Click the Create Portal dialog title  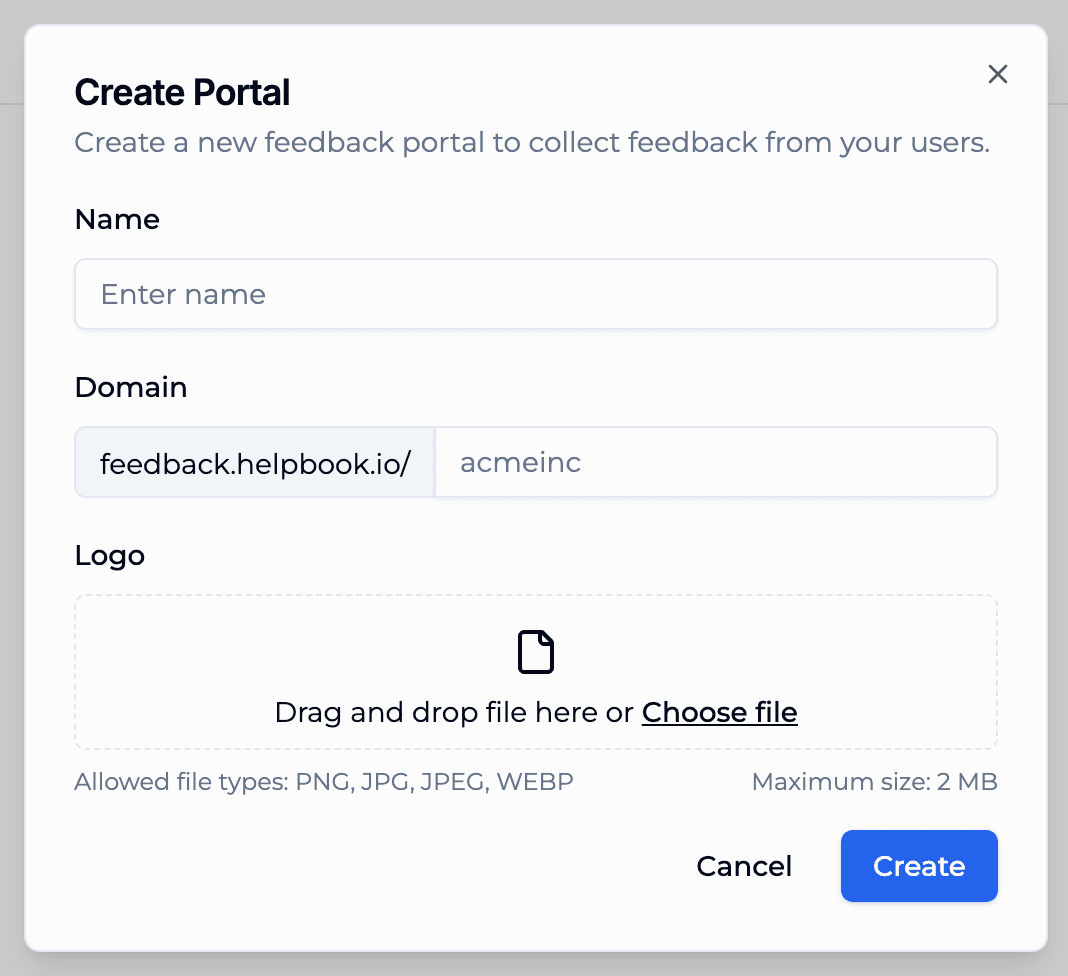(x=182, y=92)
